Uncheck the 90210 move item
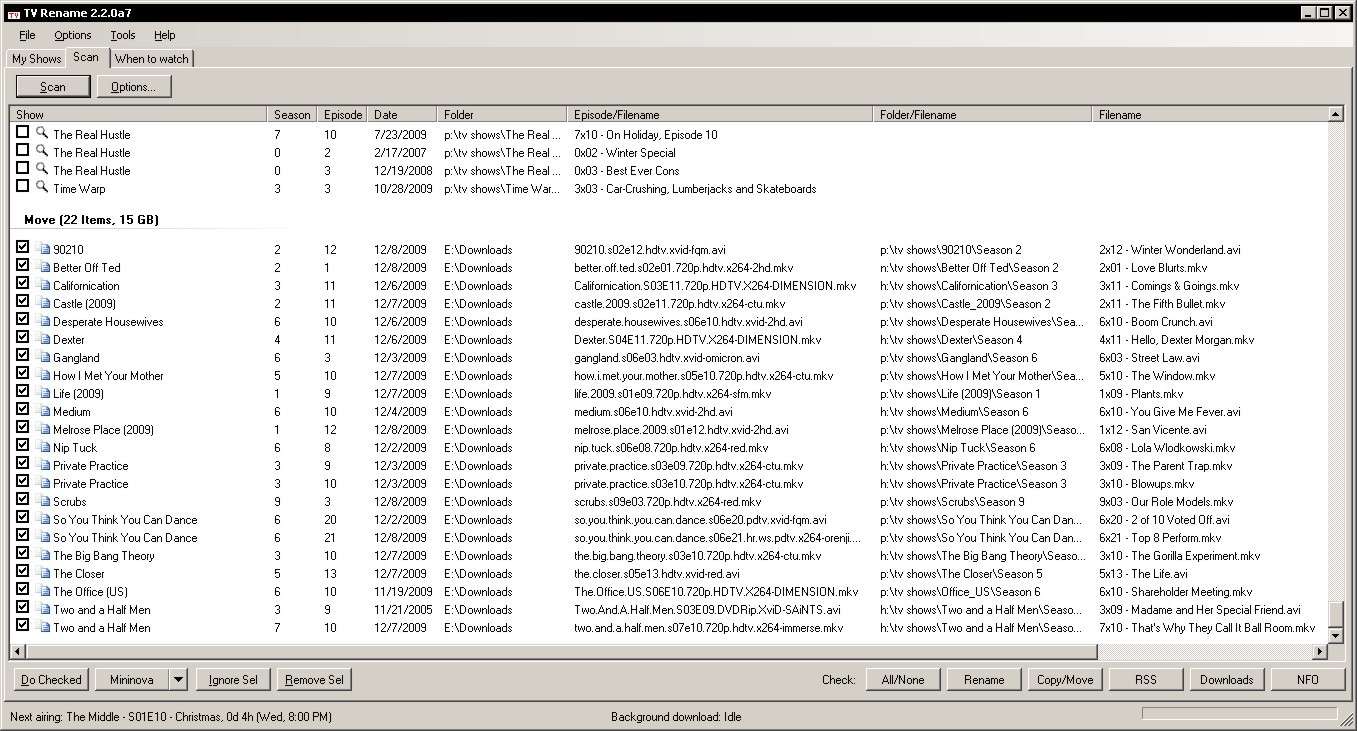 pos(23,248)
